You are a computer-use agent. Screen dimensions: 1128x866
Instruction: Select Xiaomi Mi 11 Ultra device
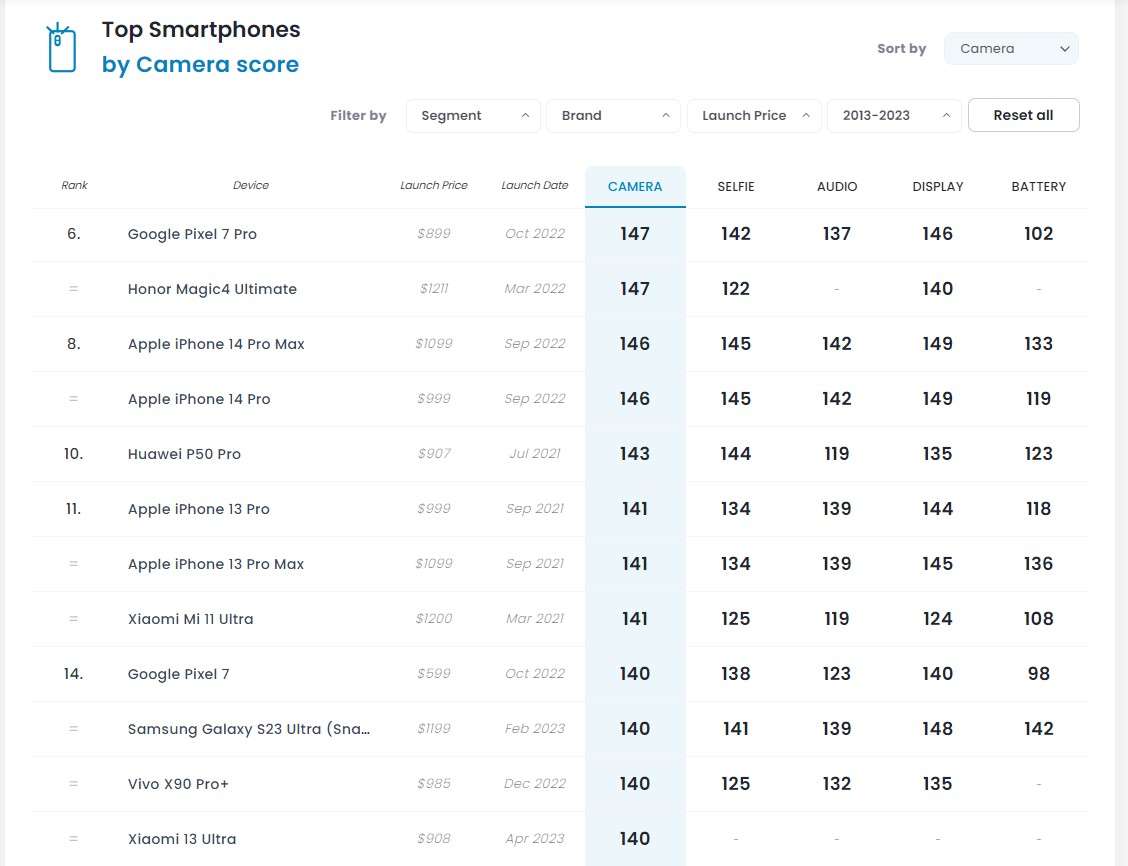pos(190,619)
